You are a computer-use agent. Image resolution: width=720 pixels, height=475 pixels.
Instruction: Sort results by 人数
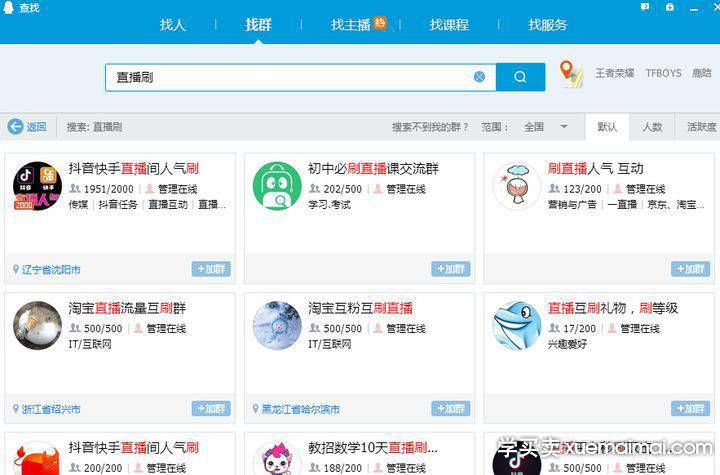click(x=652, y=127)
